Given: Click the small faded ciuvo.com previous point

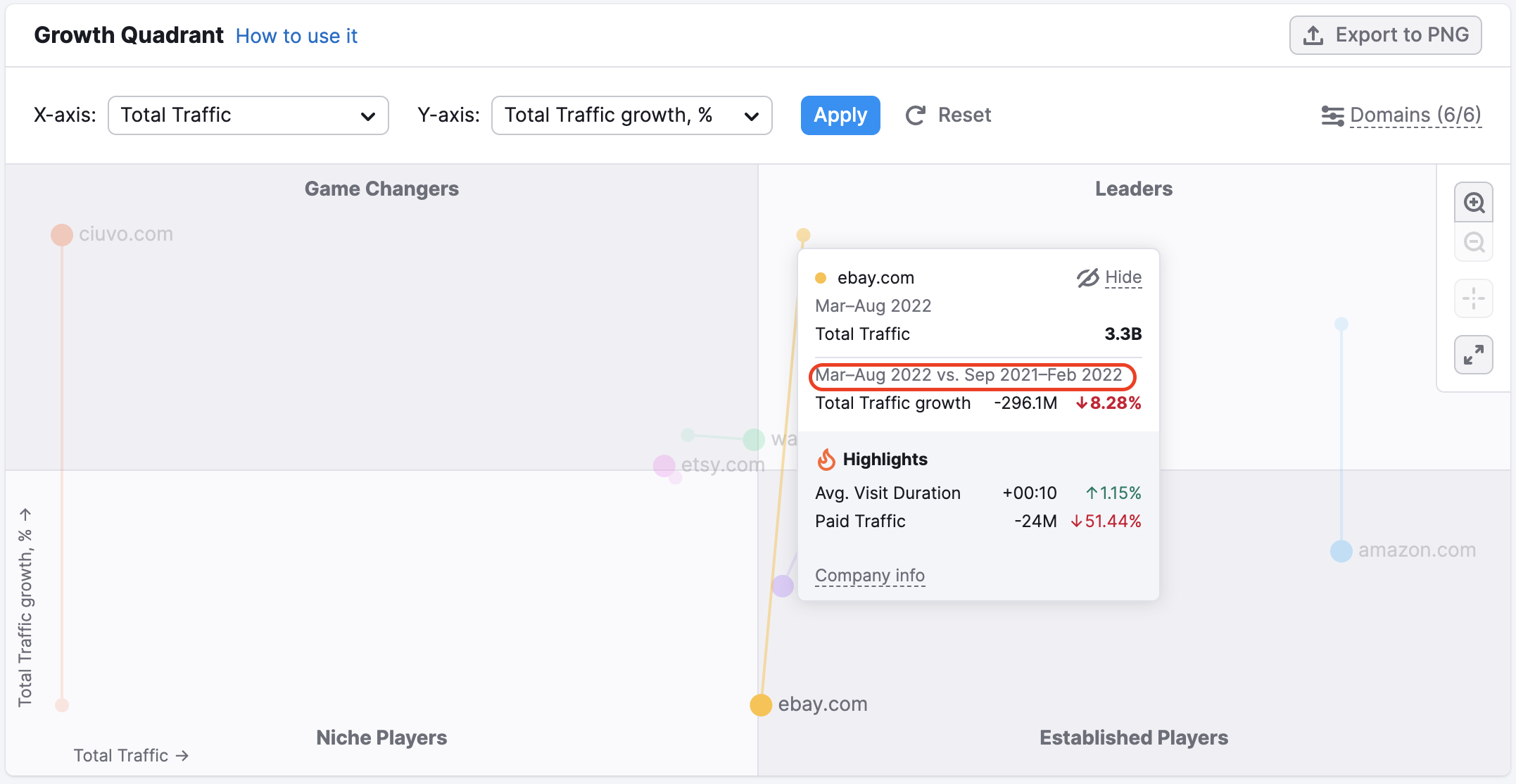Looking at the screenshot, I should (x=62, y=705).
